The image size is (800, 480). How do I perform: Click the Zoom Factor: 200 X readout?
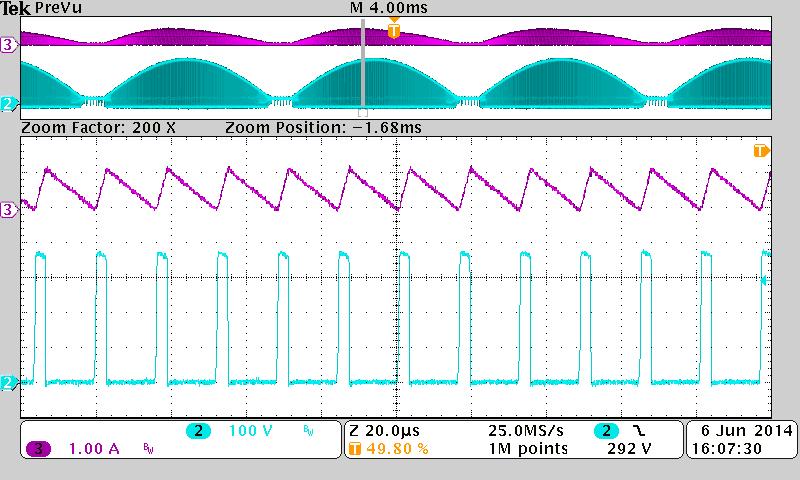point(98,128)
